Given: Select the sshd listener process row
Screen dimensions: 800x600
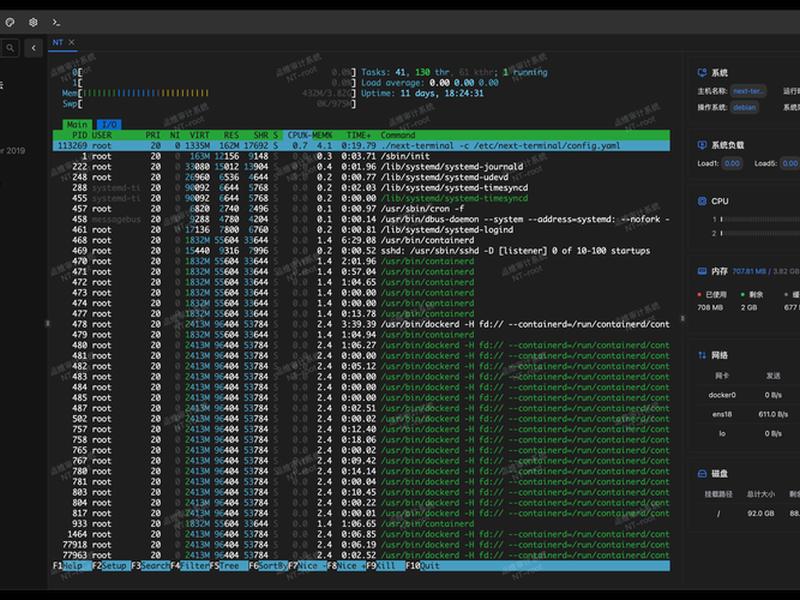Looking at the screenshot, I should pyautogui.click(x=361, y=251).
